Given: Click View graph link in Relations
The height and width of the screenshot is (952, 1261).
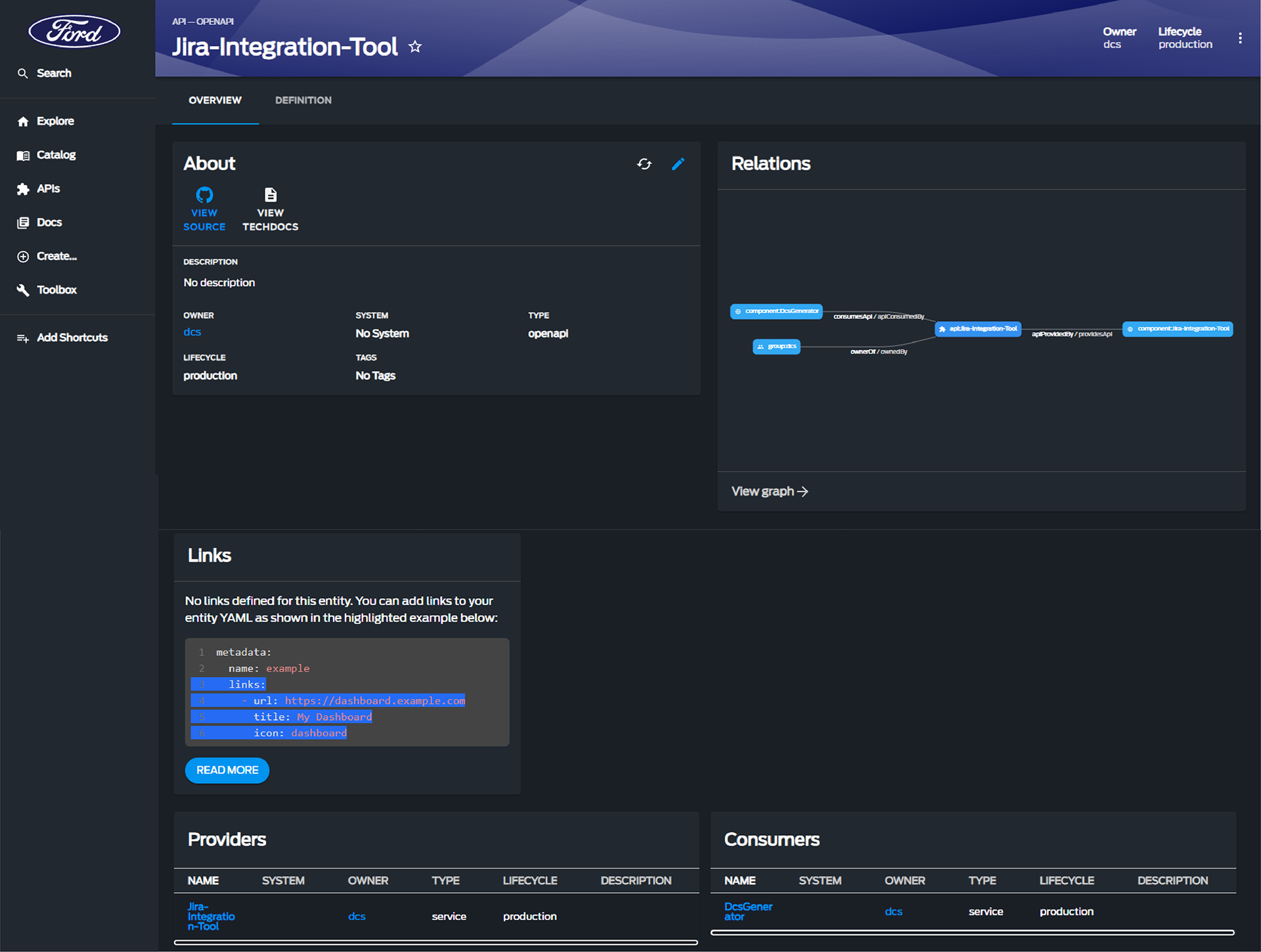Looking at the screenshot, I should click(x=769, y=491).
